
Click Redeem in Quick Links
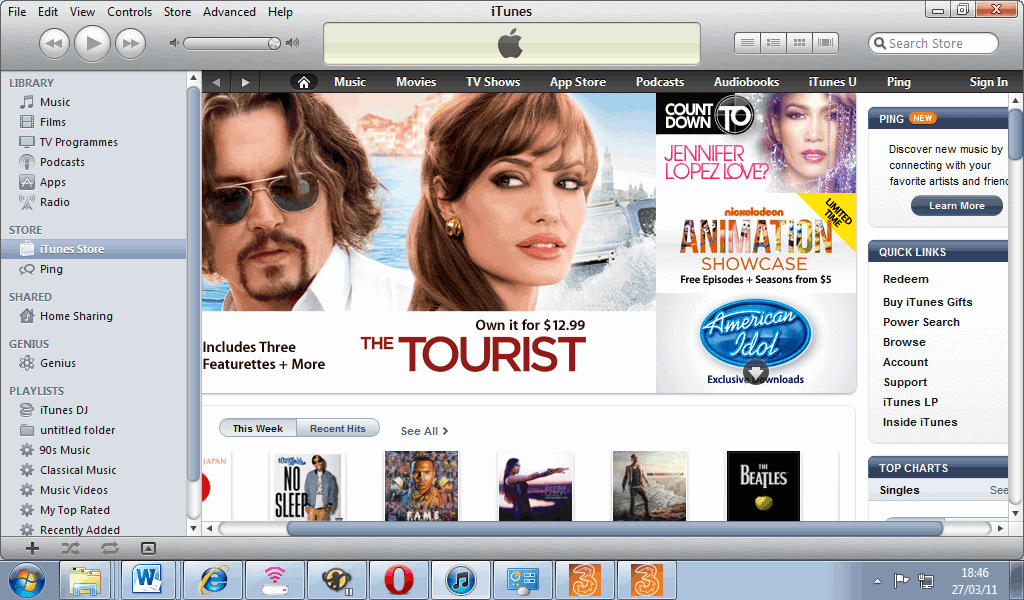pyautogui.click(x=905, y=279)
